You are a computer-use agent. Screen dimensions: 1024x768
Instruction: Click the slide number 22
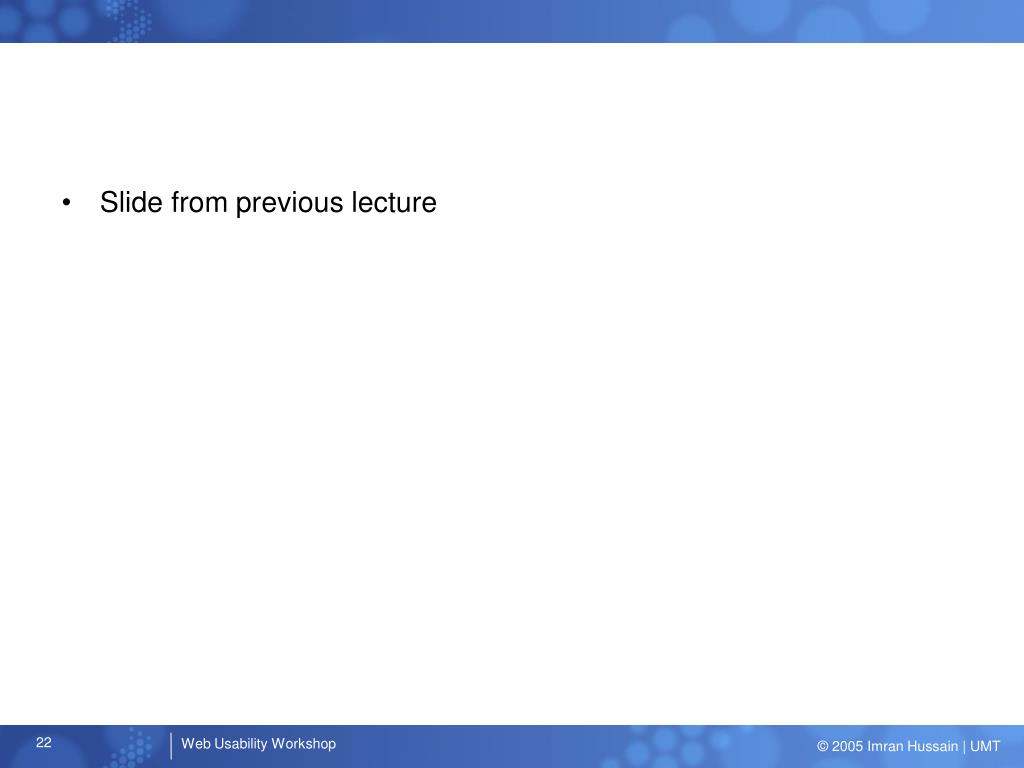click(44, 743)
